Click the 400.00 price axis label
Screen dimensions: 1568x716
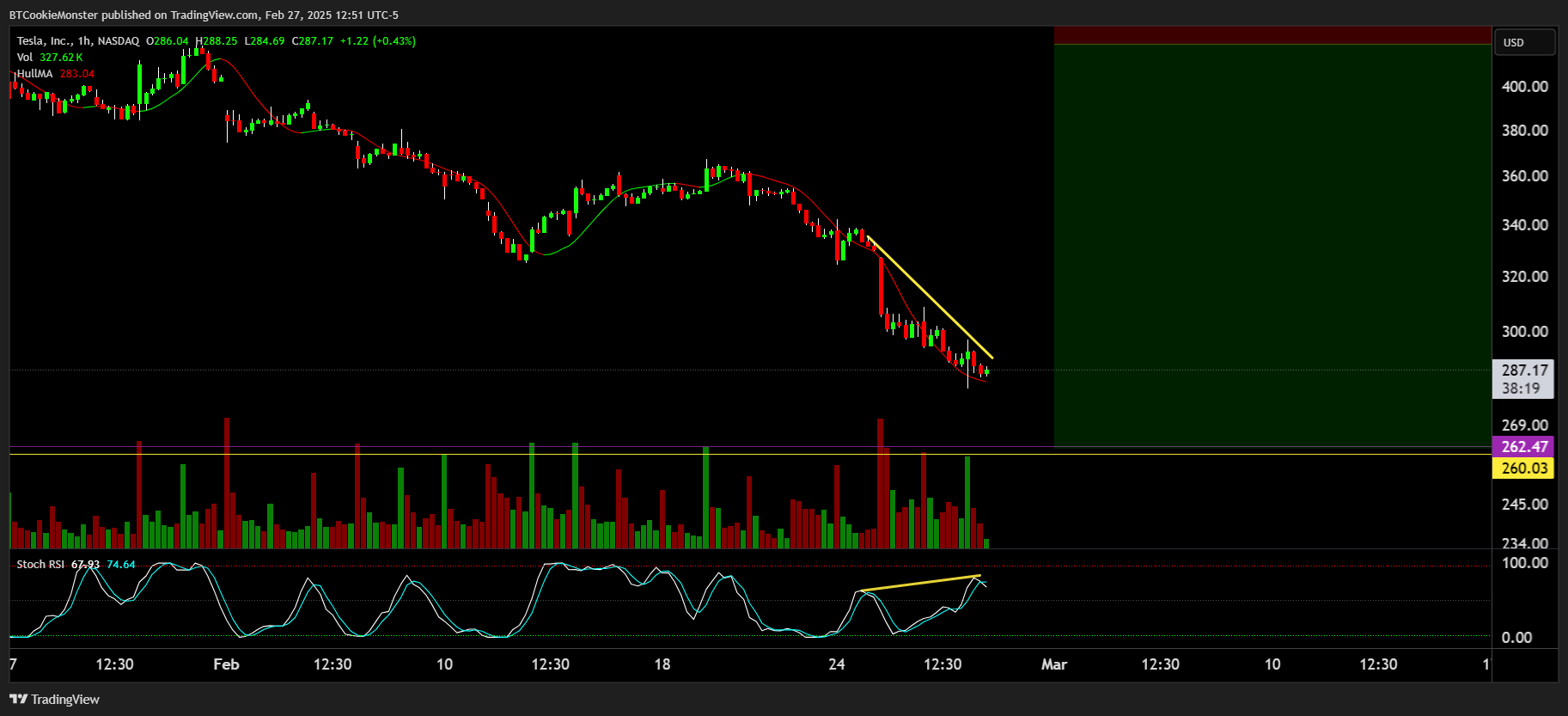point(1524,86)
